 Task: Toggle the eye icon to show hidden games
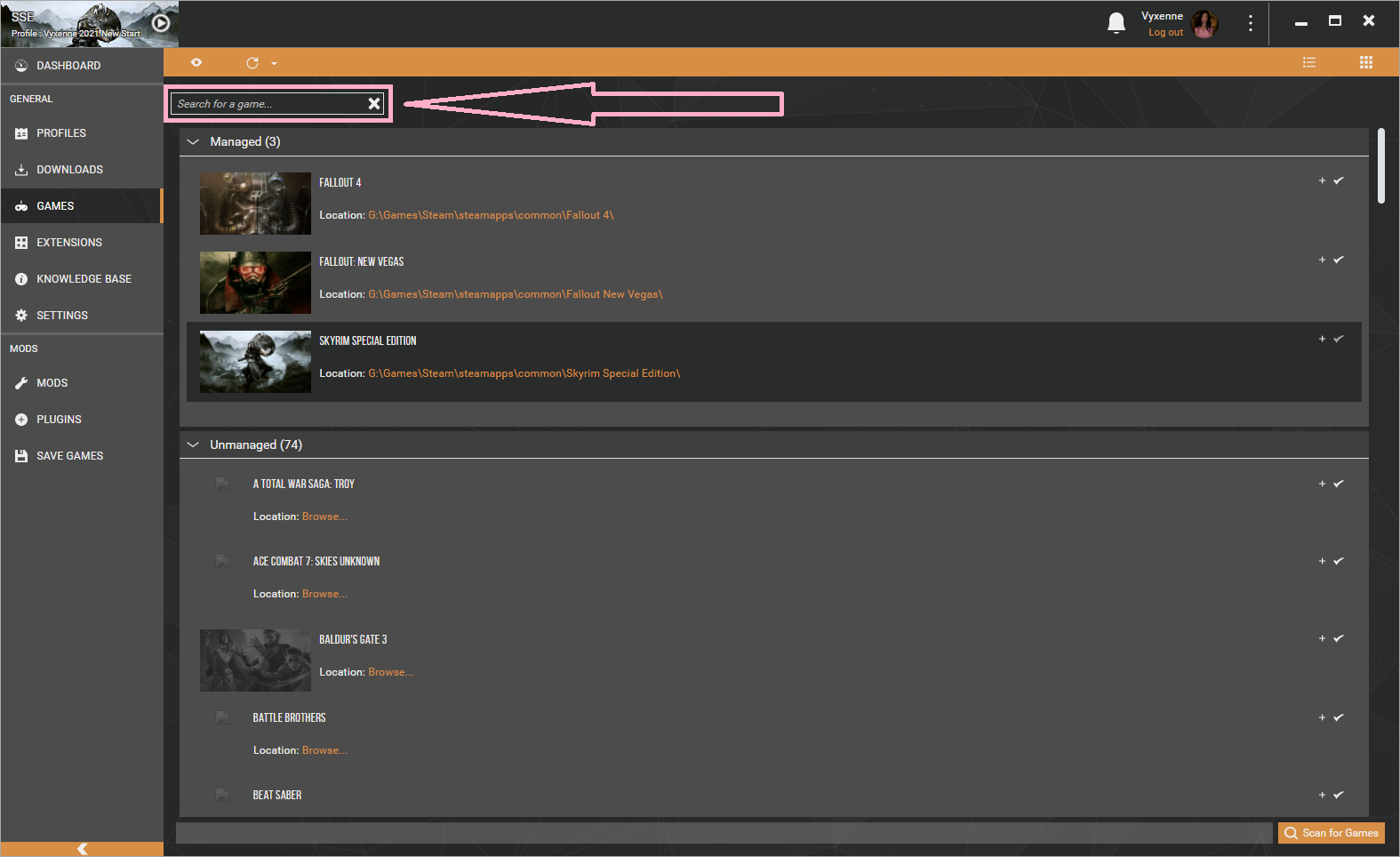coord(196,62)
